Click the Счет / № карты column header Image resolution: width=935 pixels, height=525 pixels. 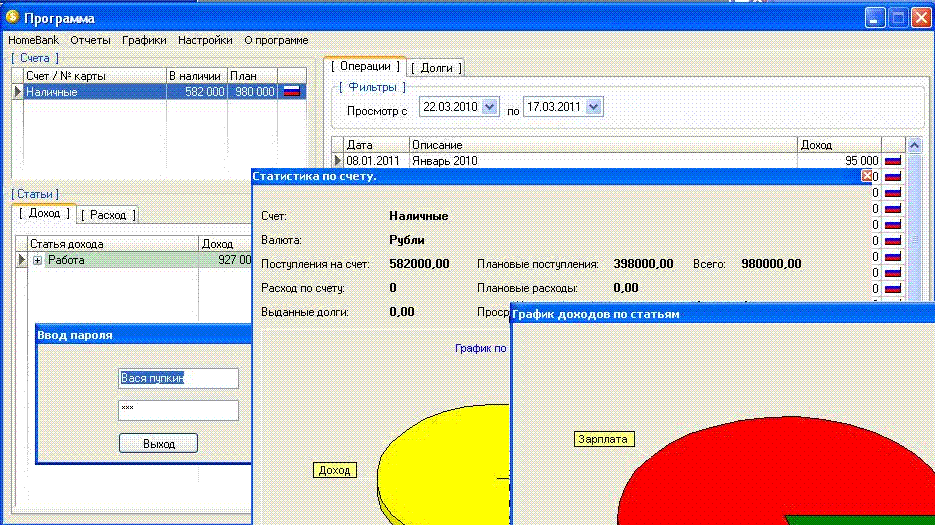(94, 76)
